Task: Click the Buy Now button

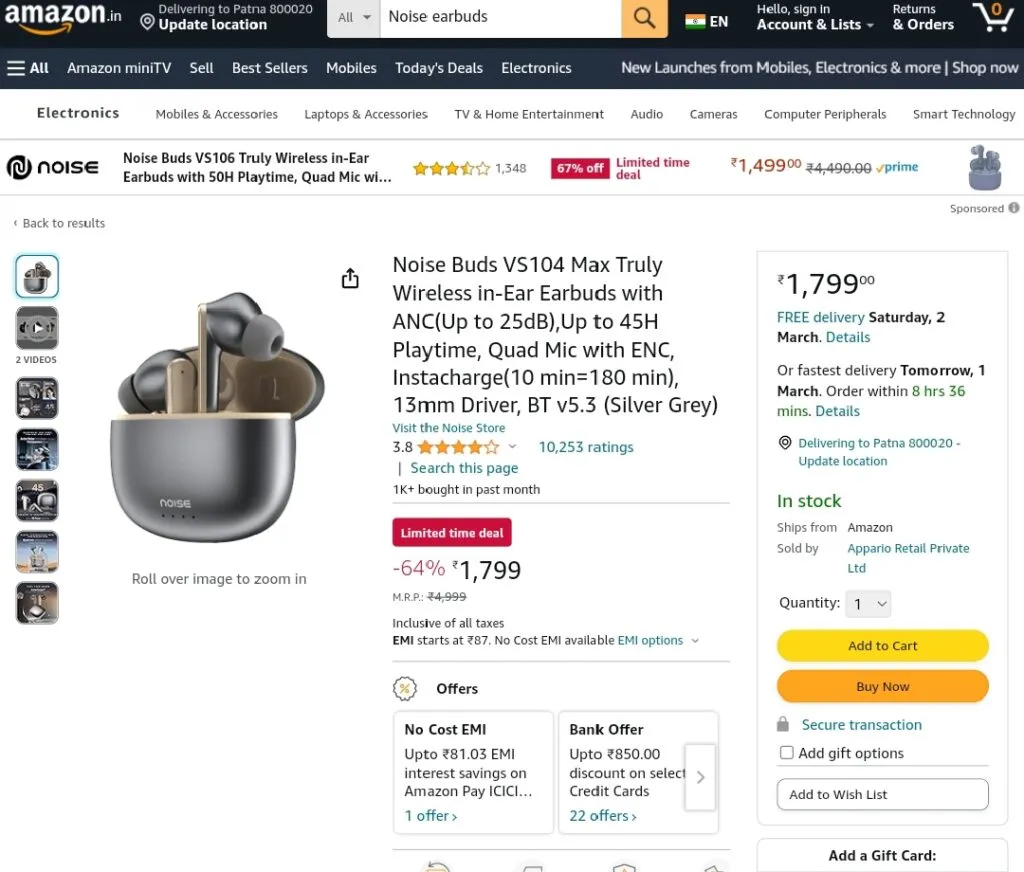Action: 882,686
